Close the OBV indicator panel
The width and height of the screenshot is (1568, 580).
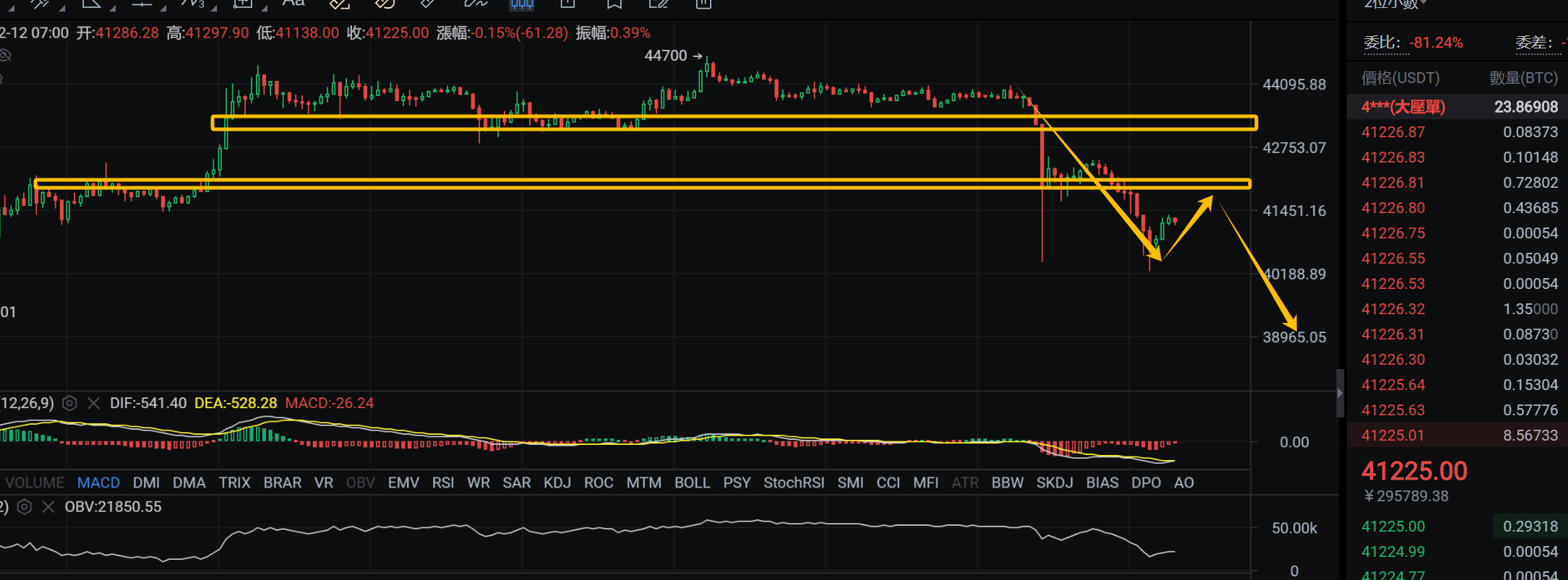click(x=48, y=507)
